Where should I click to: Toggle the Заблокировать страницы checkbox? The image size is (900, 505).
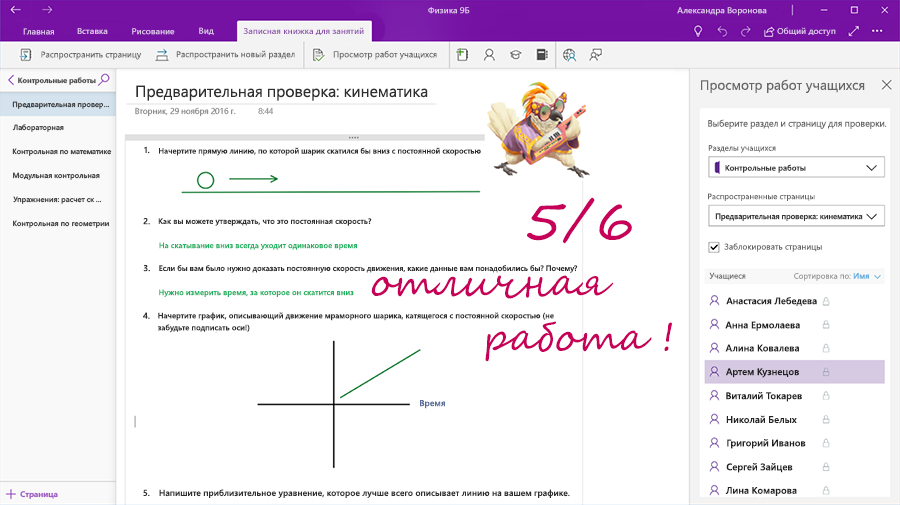714,246
